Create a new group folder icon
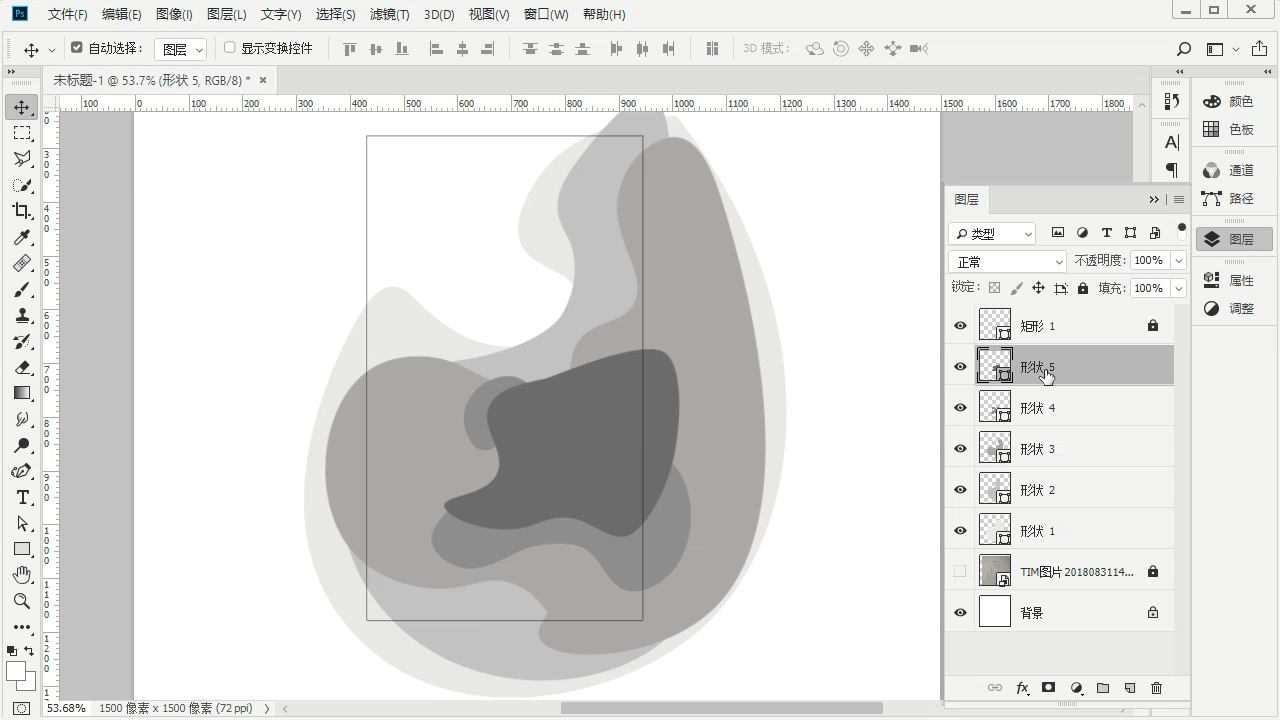The image size is (1280, 720). (1103, 688)
